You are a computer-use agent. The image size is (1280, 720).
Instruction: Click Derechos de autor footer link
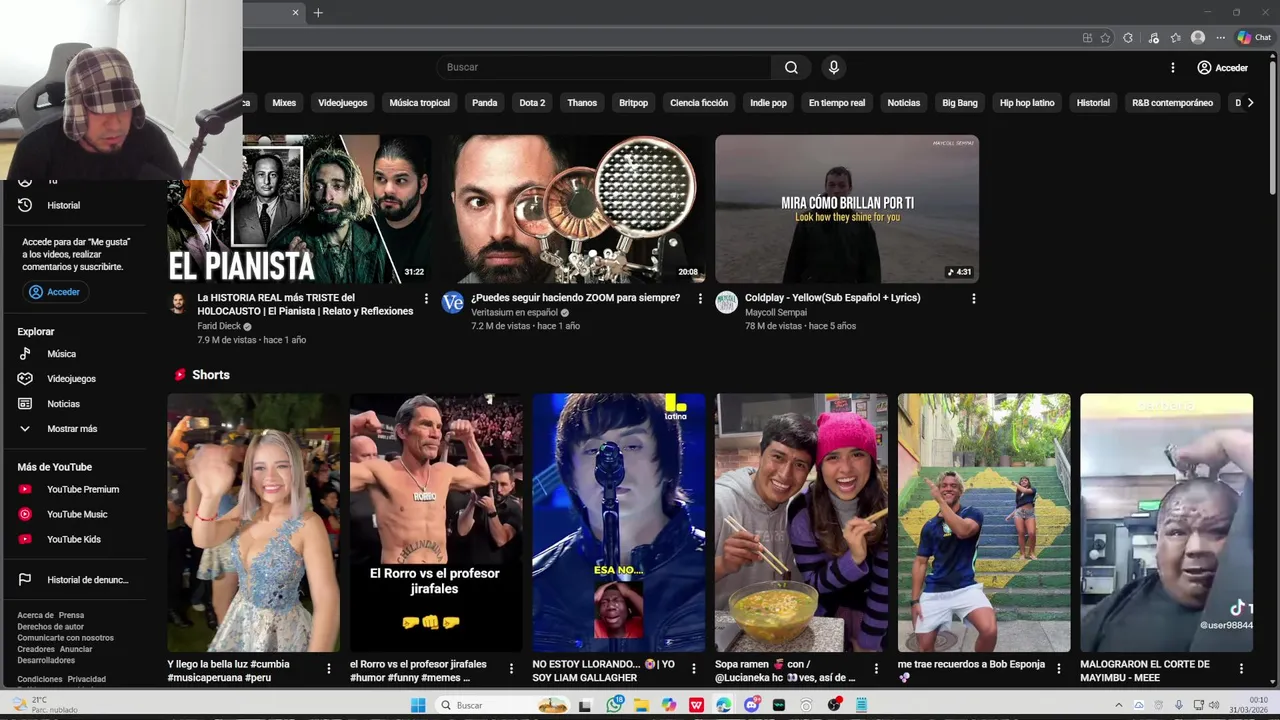pyautogui.click(x=50, y=626)
